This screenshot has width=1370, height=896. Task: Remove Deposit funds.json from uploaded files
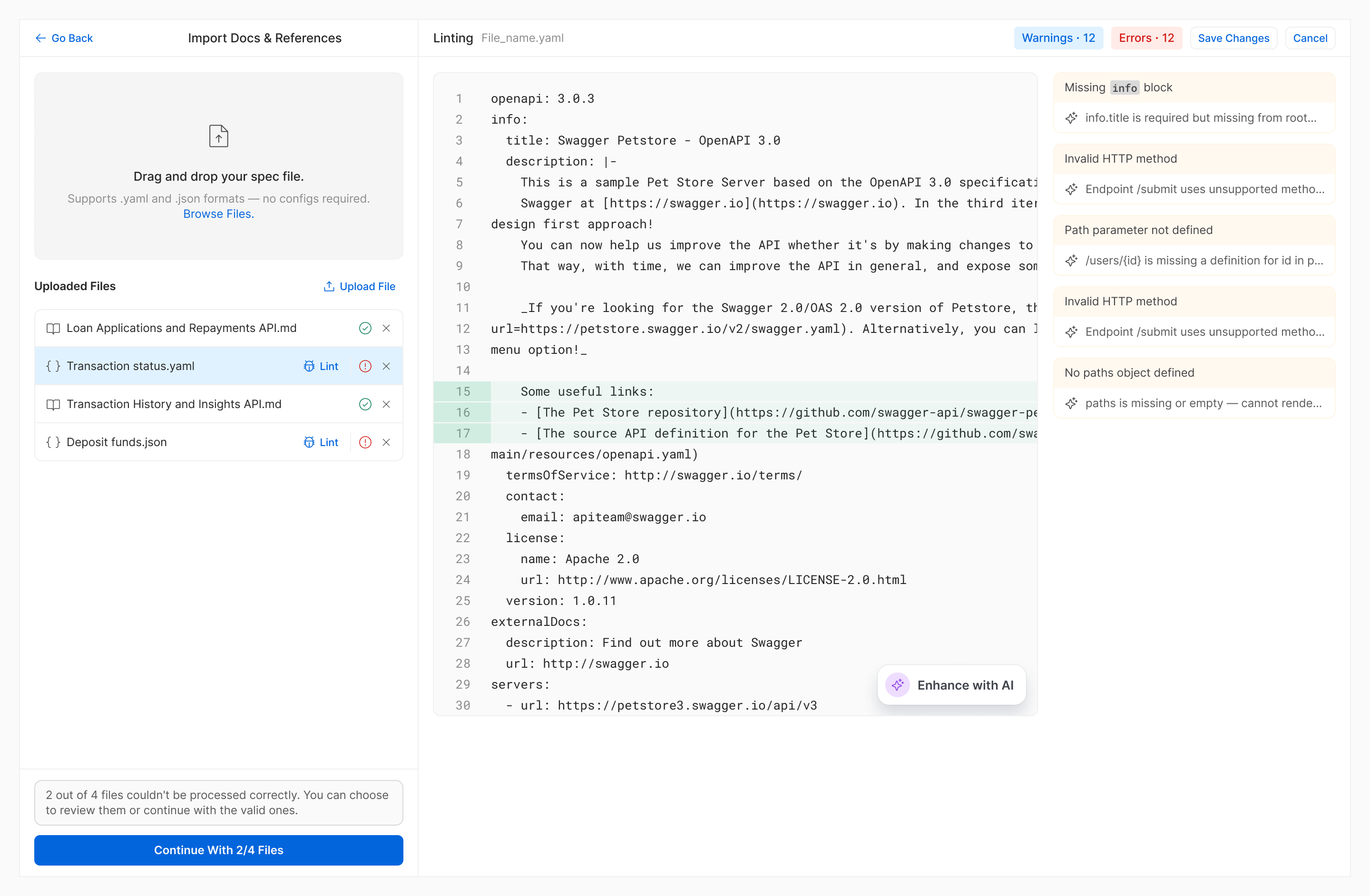tap(386, 442)
